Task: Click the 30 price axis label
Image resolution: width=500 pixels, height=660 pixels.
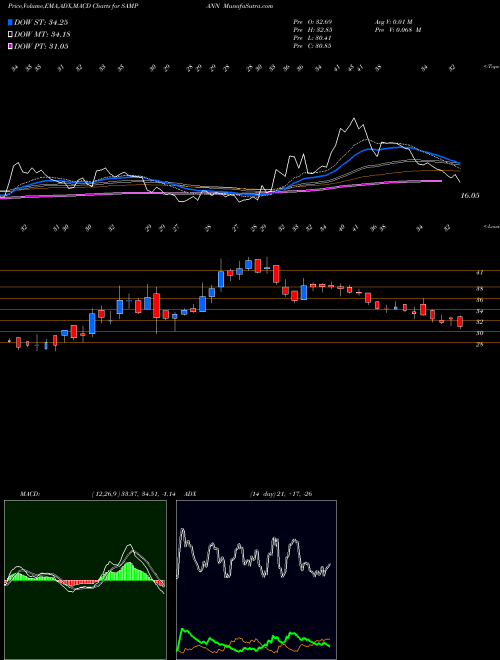Action: (479, 333)
